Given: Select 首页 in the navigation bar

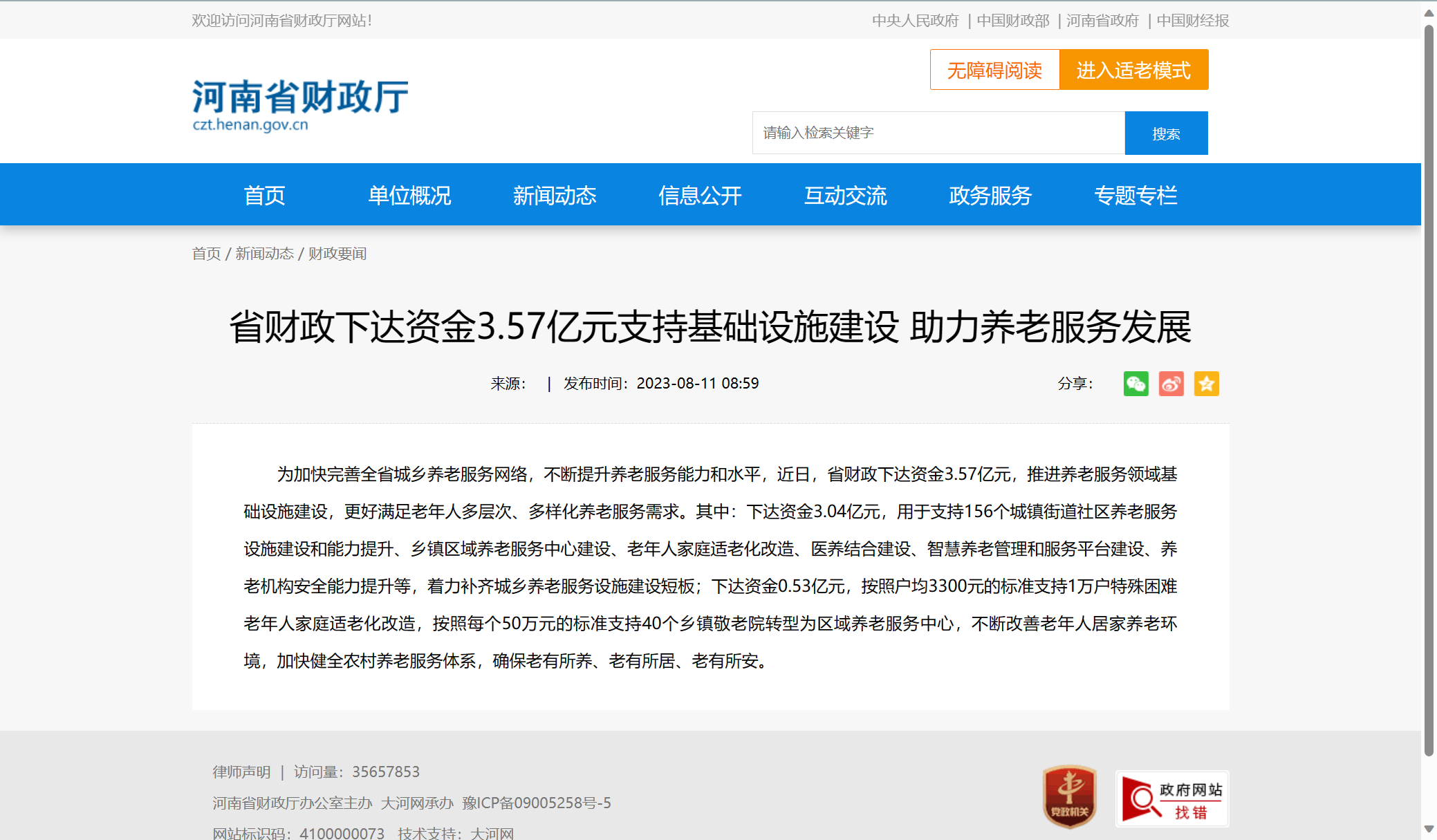Looking at the screenshot, I should point(264,196).
